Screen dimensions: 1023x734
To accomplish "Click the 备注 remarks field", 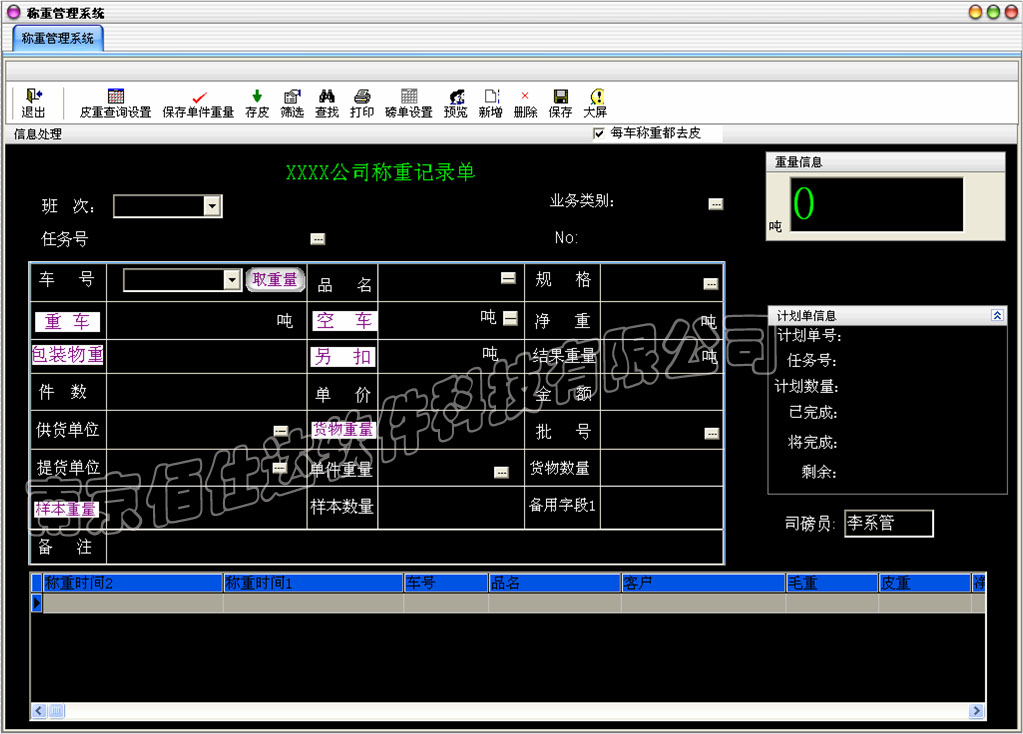I will pyautogui.click(x=414, y=547).
